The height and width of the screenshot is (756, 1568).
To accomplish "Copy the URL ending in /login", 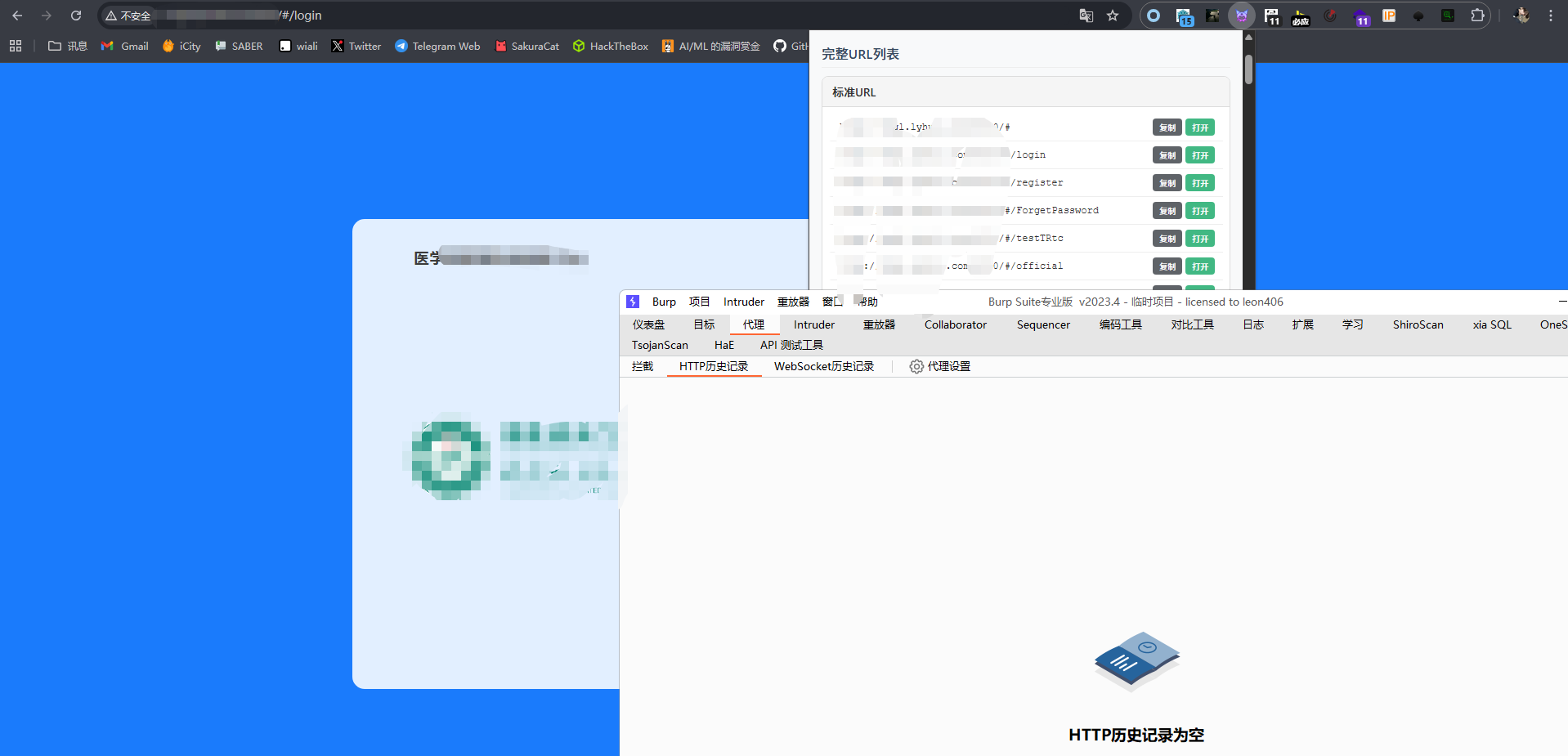I will click(x=1167, y=155).
